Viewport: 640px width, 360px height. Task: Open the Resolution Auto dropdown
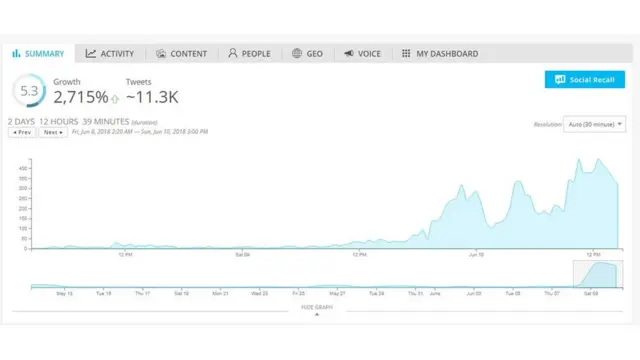594,124
